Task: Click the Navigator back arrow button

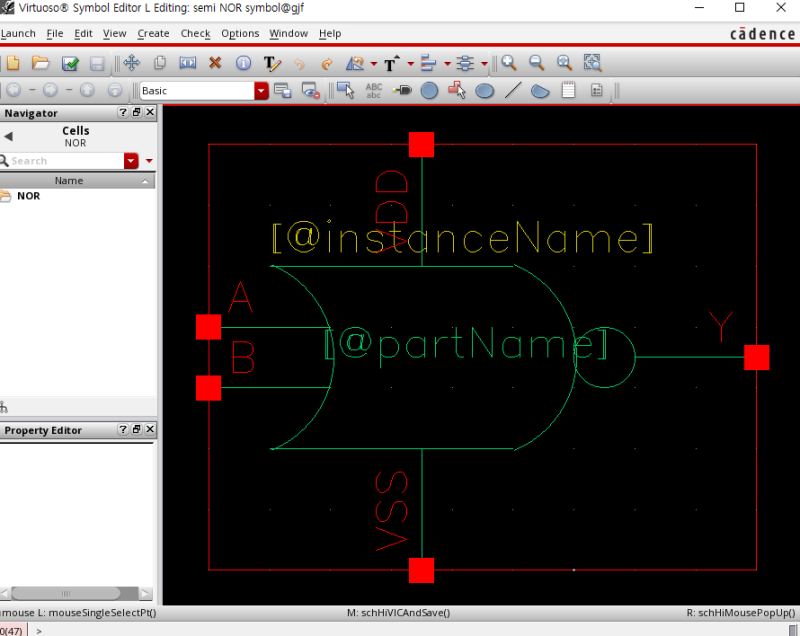Action: (9, 134)
